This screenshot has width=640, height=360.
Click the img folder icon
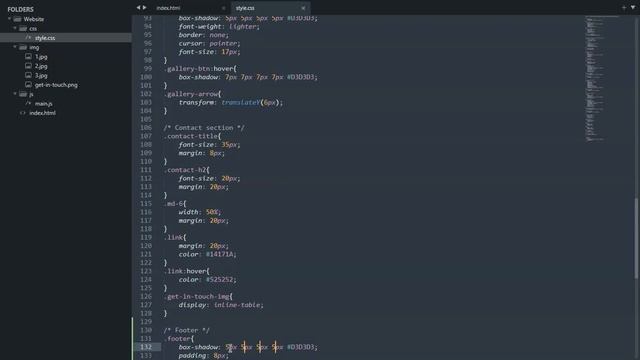[x=23, y=47]
